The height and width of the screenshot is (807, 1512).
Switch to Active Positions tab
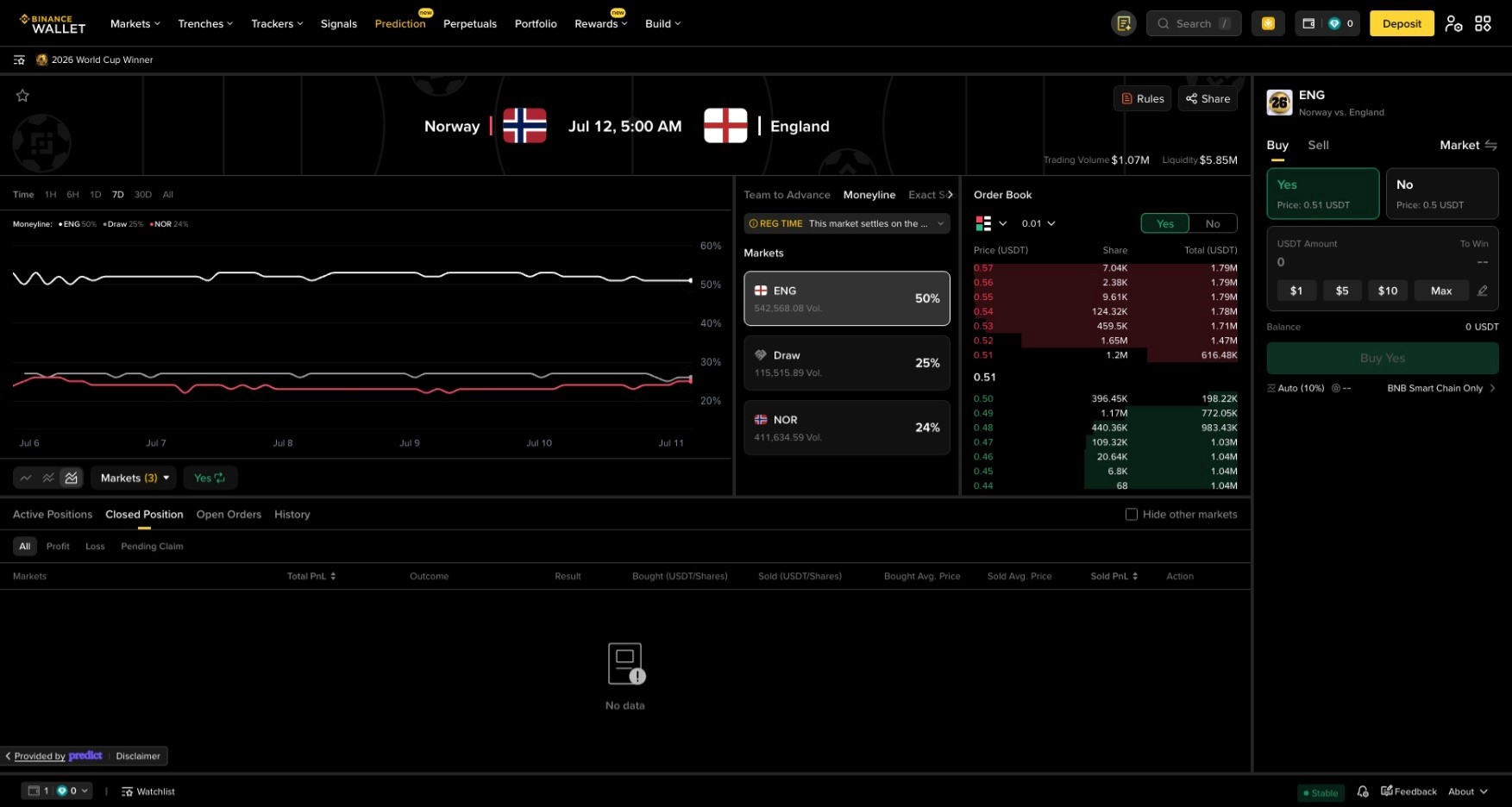(x=53, y=515)
